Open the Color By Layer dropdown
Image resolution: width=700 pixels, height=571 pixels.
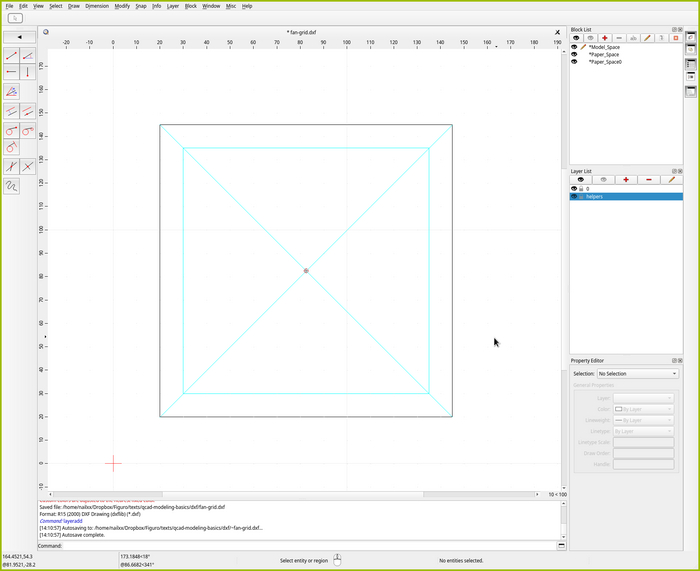click(x=642, y=409)
